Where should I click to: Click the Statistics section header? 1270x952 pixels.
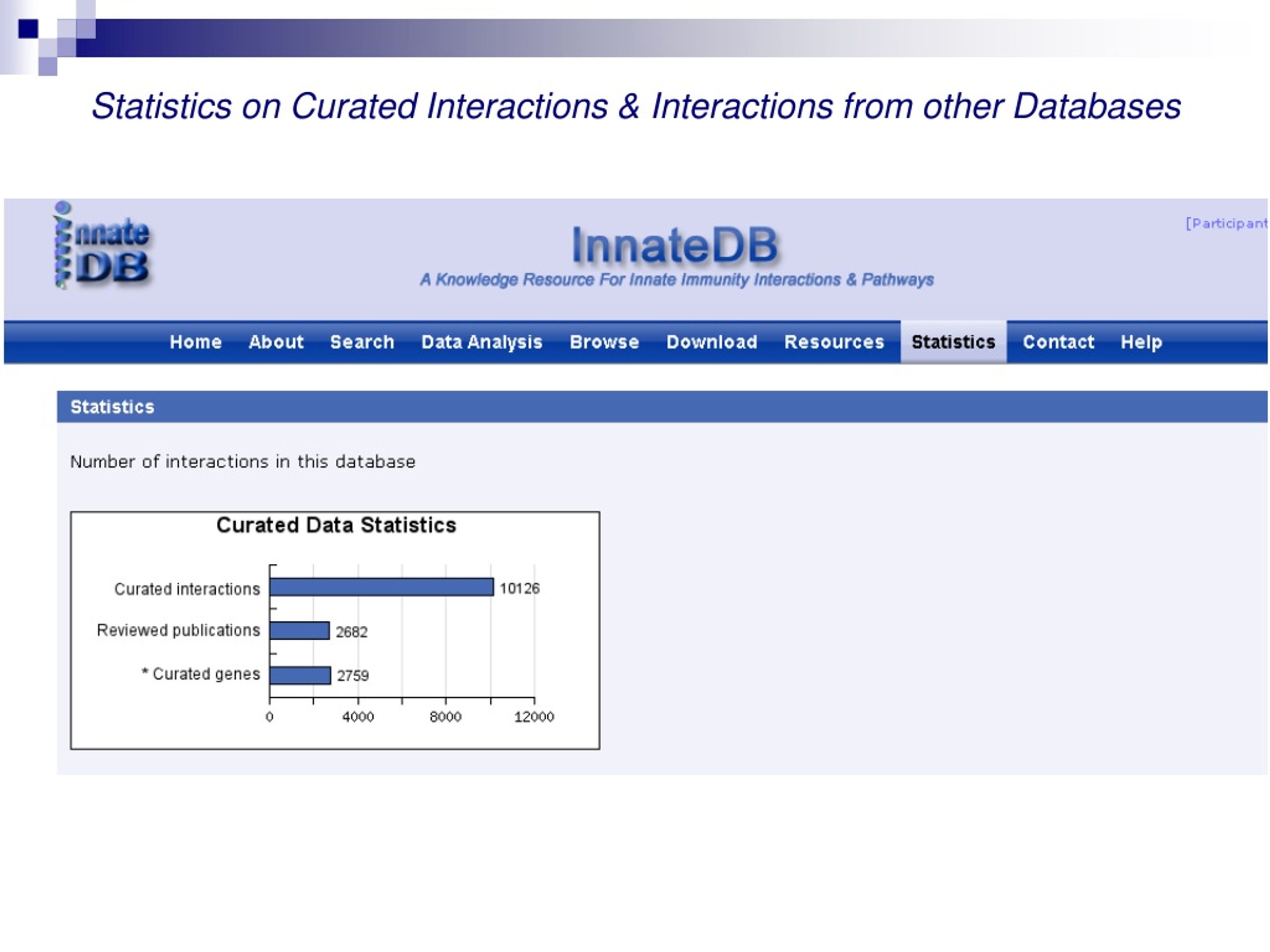coord(662,407)
